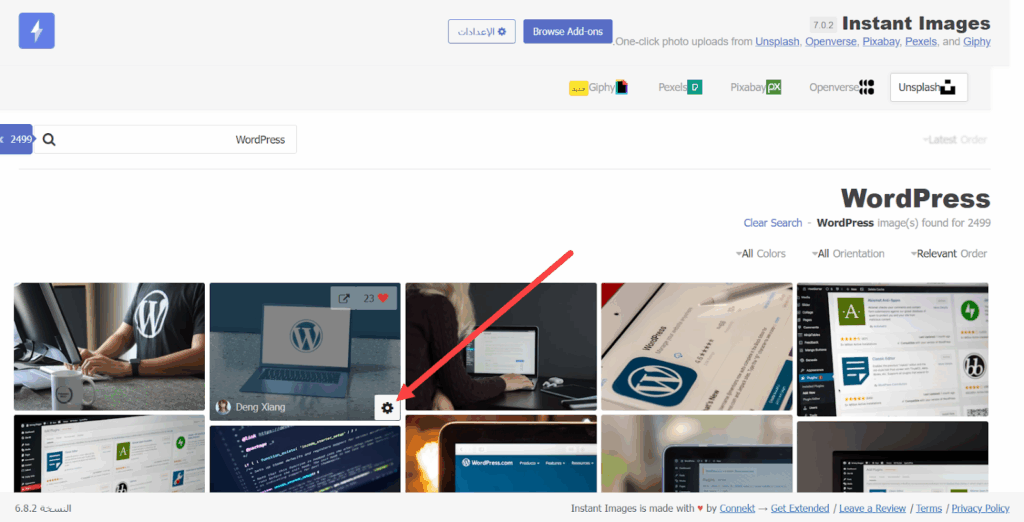This screenshot has width=1024, height=522.
Task: Click the Deng Xiang avatar picture
Action: pyautogui.click(x=223, y=407)
